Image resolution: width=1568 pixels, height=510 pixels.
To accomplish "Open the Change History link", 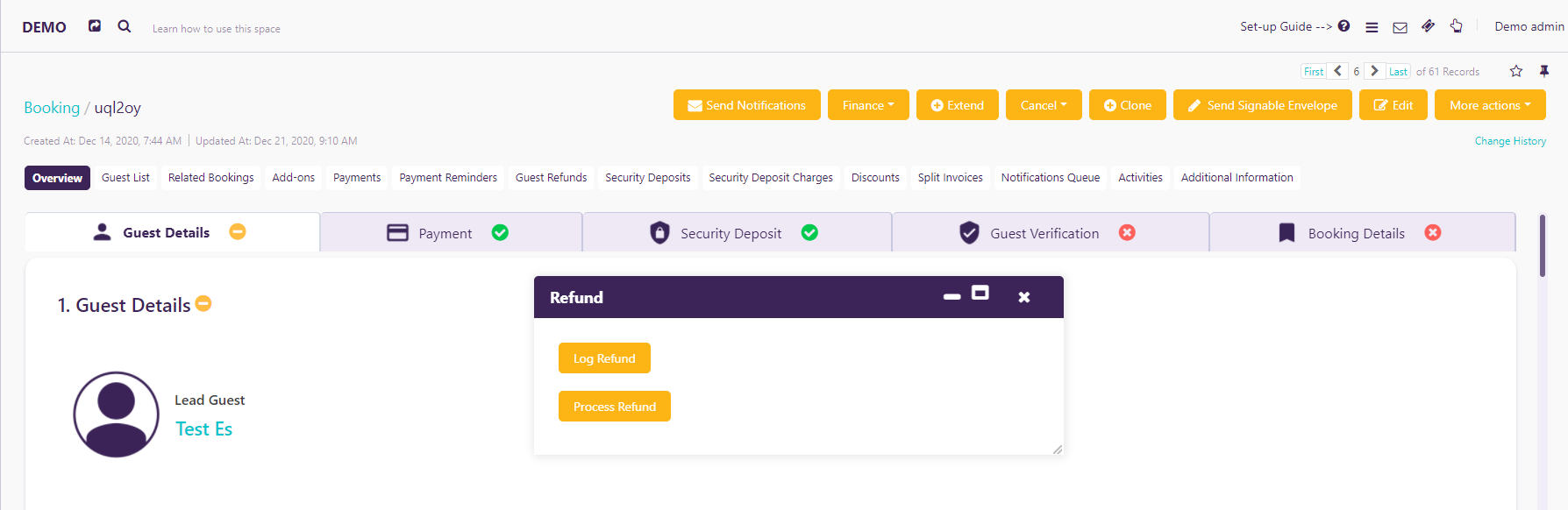I will (1510, 141).
